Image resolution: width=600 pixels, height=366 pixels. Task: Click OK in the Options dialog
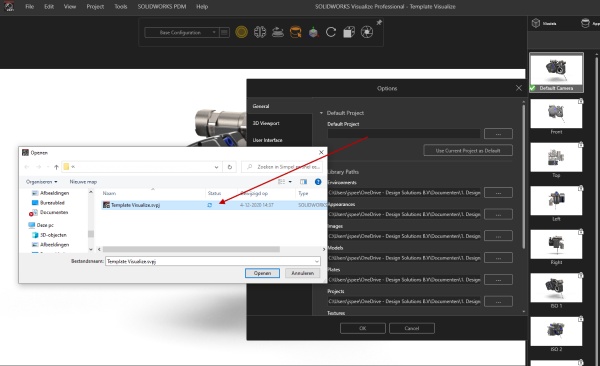point(363,328)
